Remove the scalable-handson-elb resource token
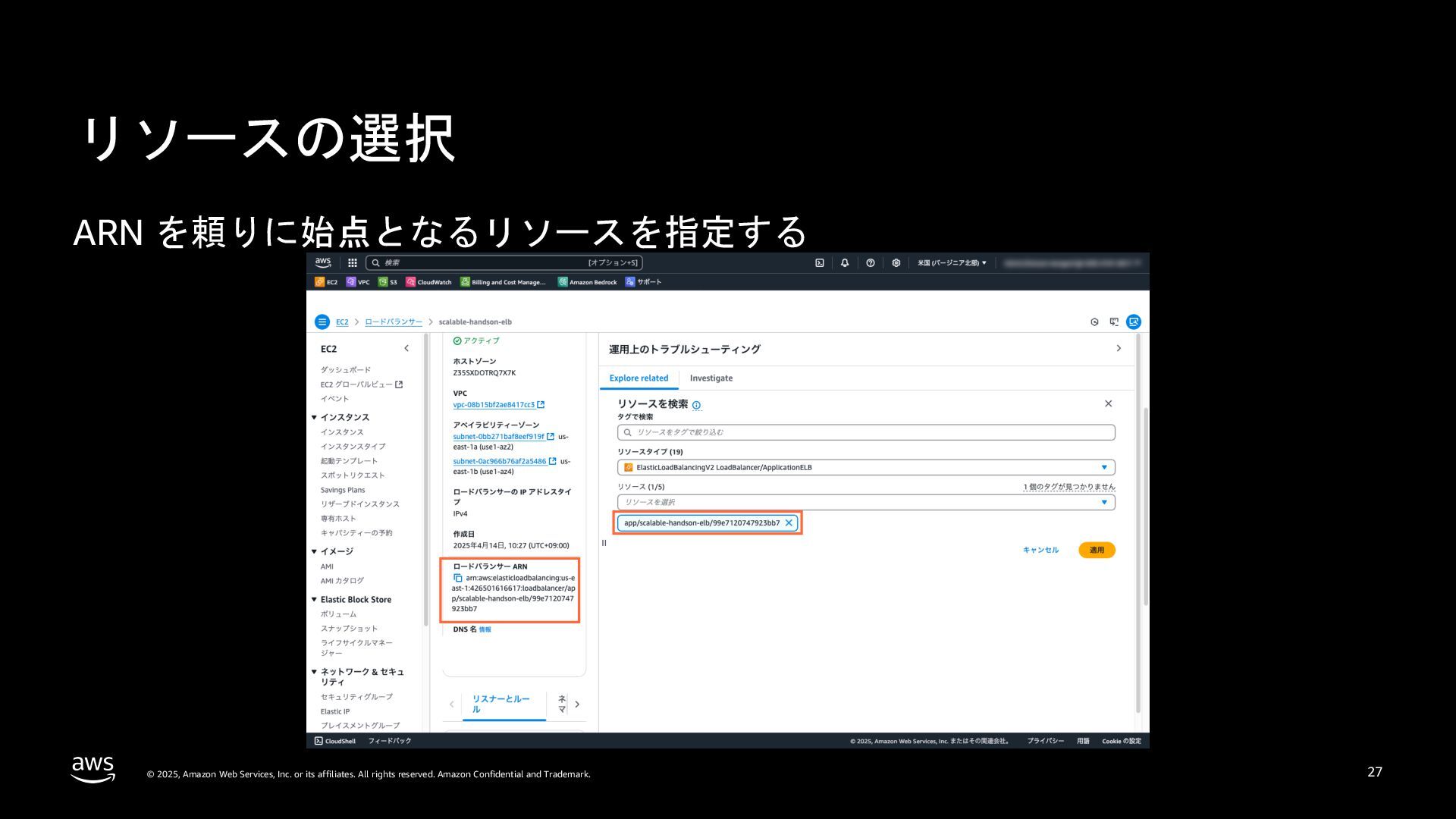 [789, 523]
